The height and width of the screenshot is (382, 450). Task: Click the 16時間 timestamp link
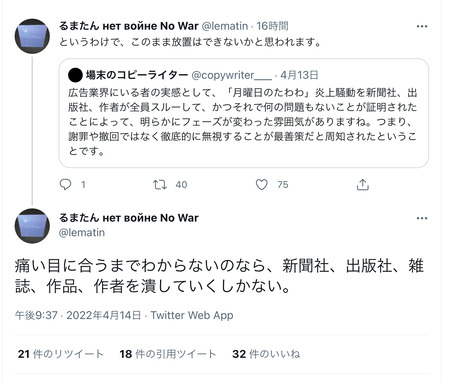coord(272,26)
